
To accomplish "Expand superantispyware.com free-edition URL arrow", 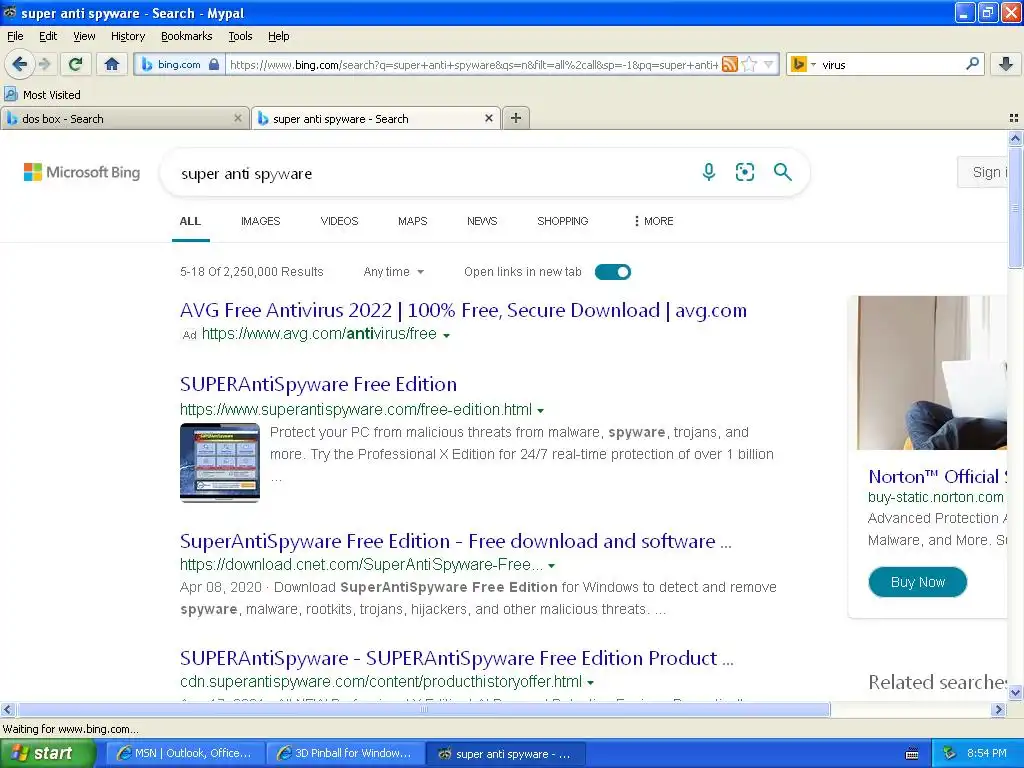I will (x=540, y=411).
